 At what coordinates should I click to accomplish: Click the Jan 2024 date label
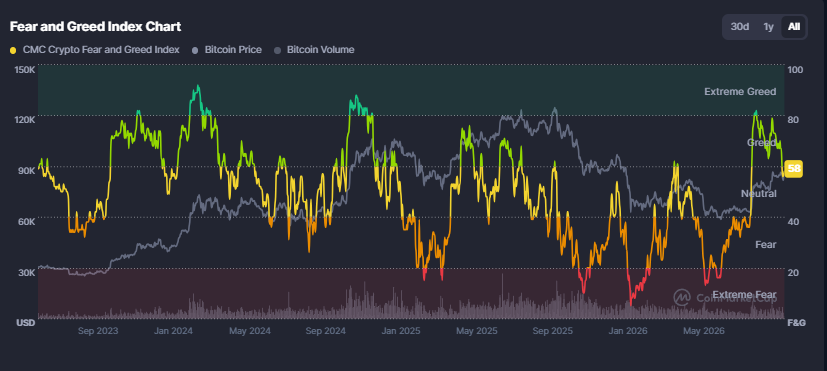coord(174,331)
